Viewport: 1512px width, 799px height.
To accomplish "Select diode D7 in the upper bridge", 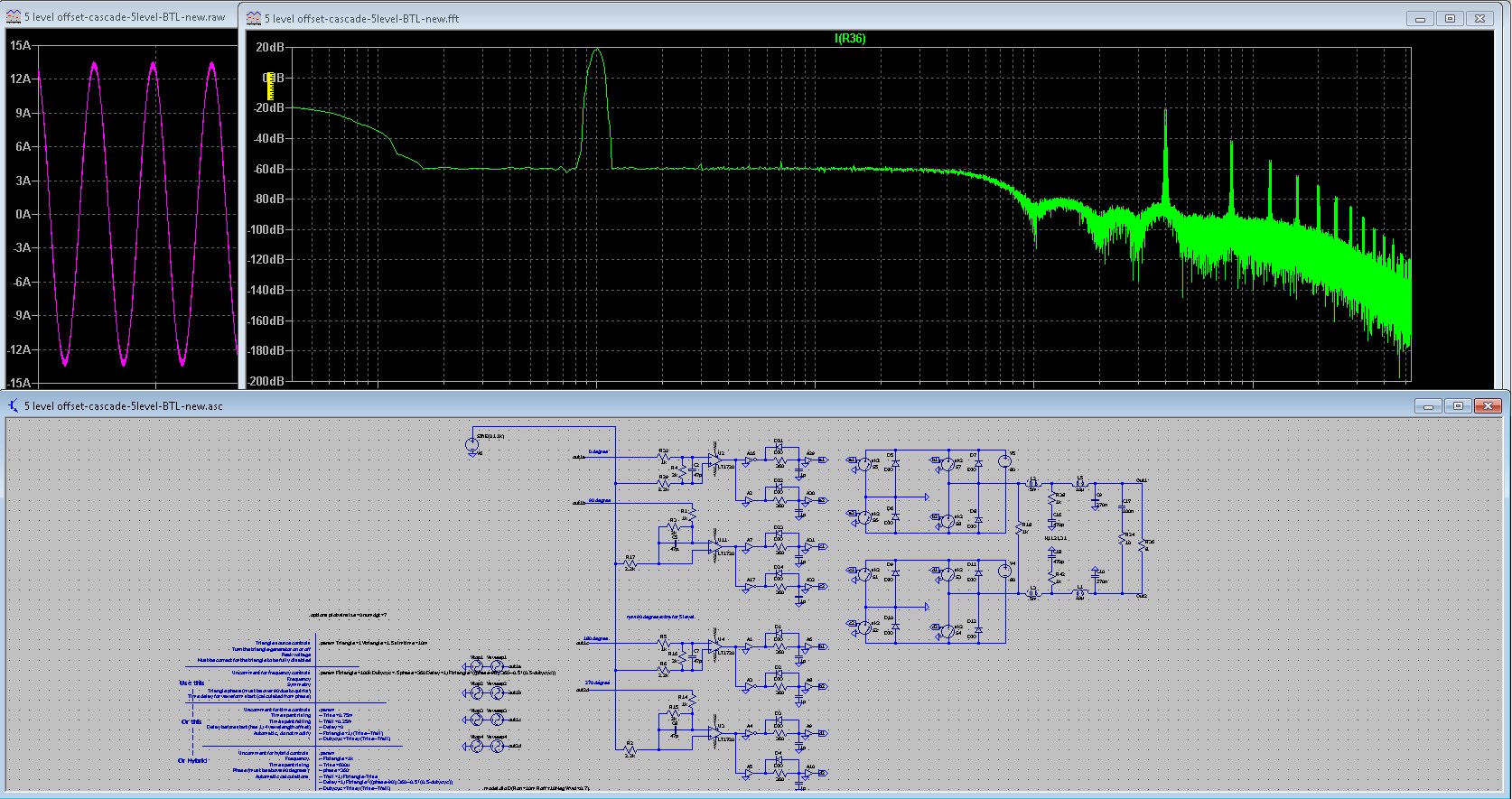I will point(977,464).
